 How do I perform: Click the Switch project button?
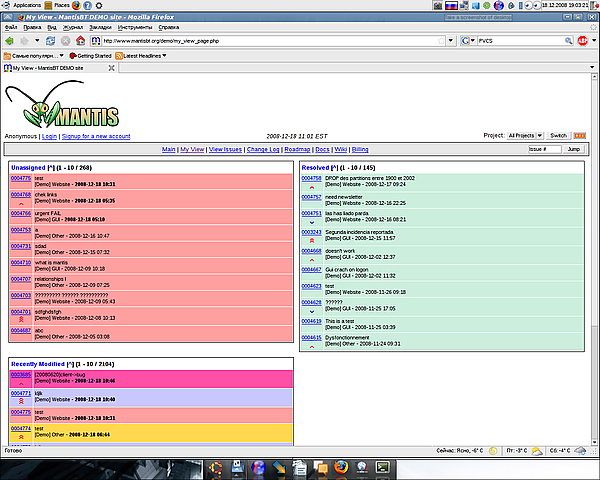(x=558, y=136)
